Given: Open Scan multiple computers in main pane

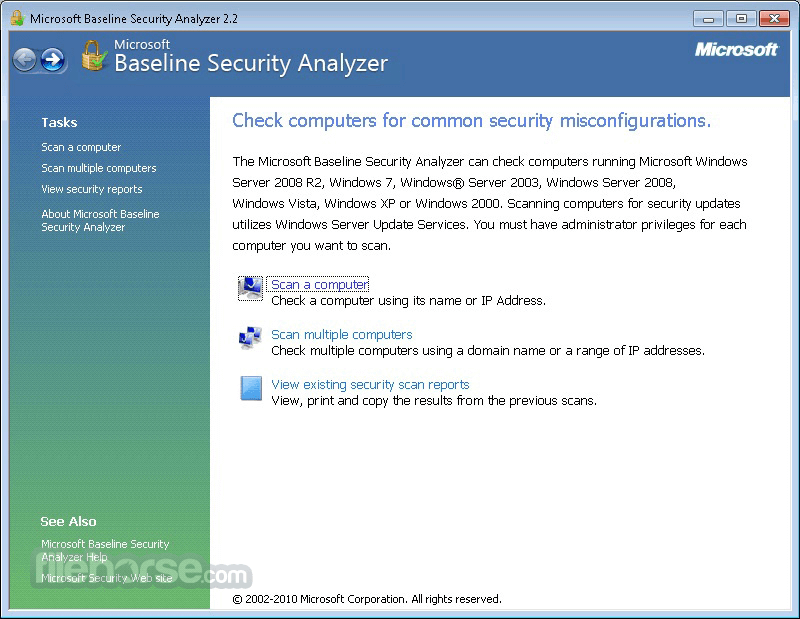Looking at the screenshot, I should coord(341,335).
